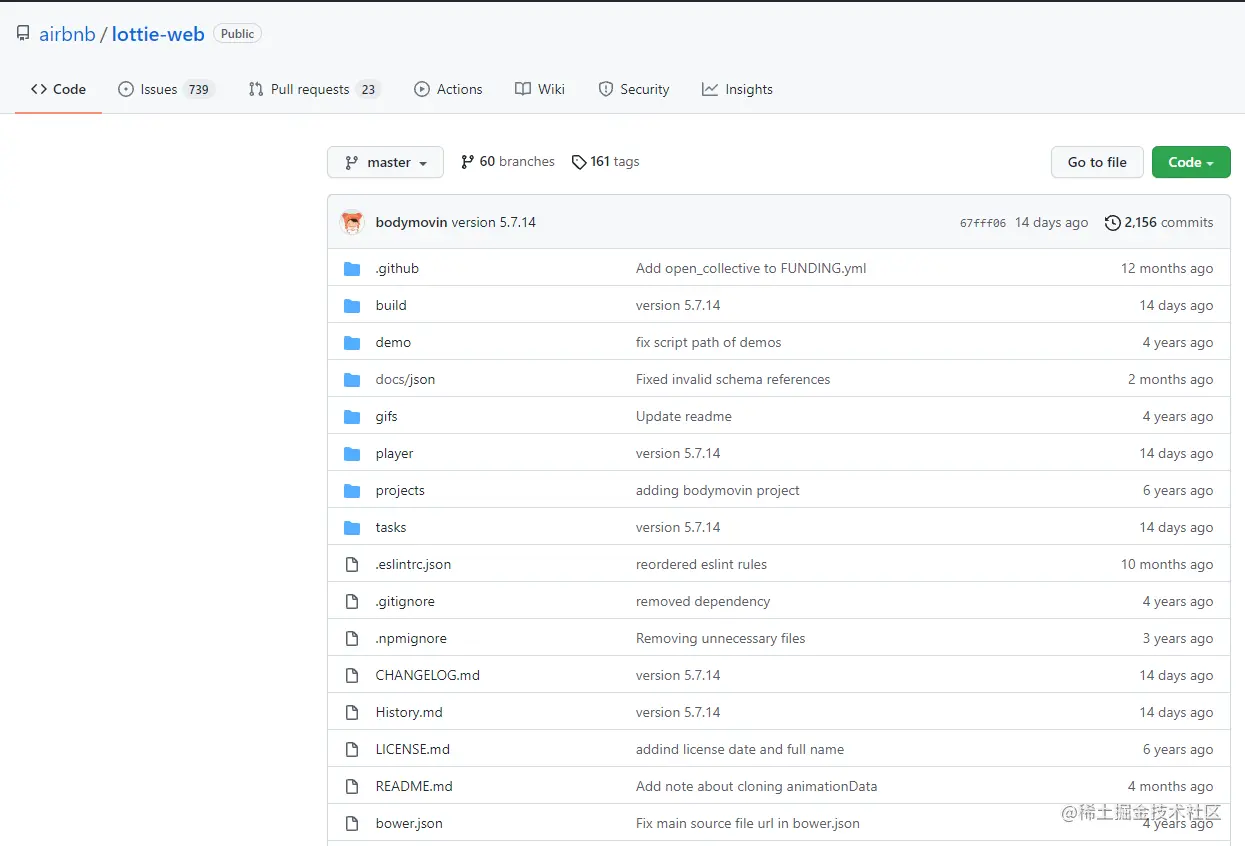Open commit 'Fixed invalid schema references'
This screenshot has height=846, width=1245.
click(x=733, y=380)
